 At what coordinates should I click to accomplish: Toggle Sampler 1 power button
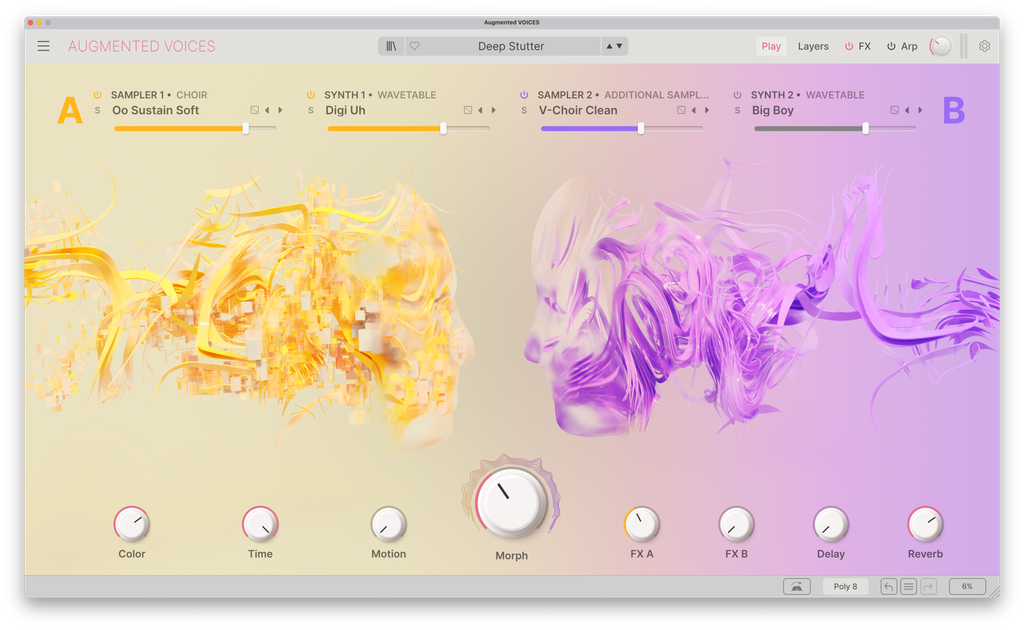(x=97, y=95)
